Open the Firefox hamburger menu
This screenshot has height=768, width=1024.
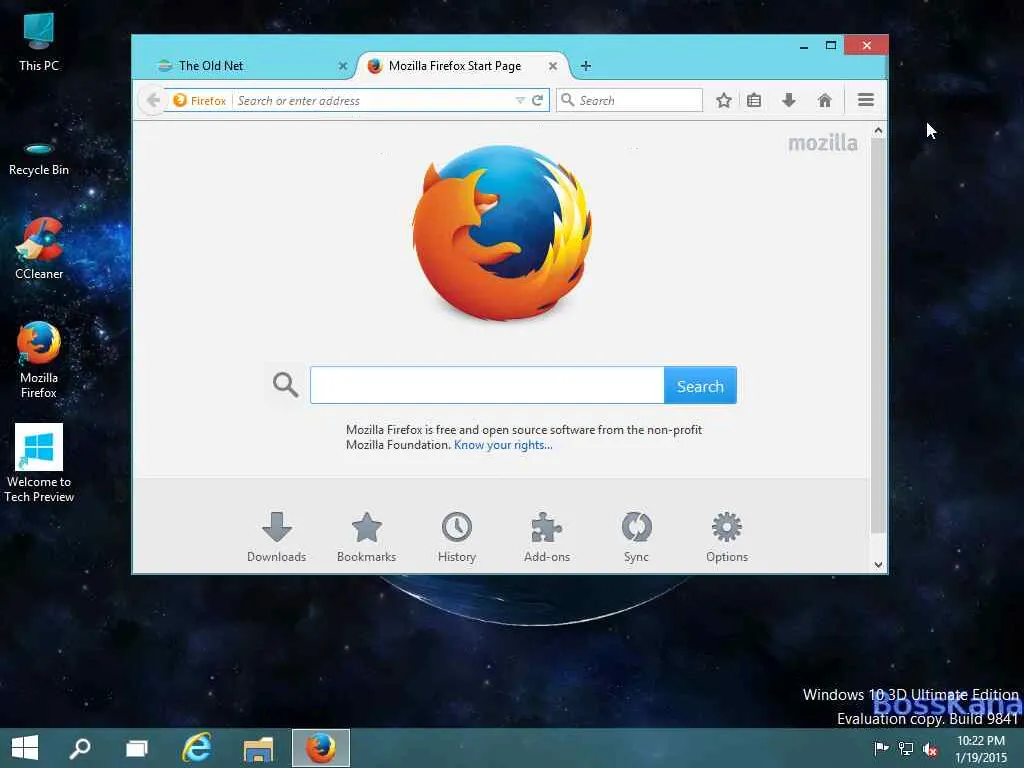(x=865, y=100)
